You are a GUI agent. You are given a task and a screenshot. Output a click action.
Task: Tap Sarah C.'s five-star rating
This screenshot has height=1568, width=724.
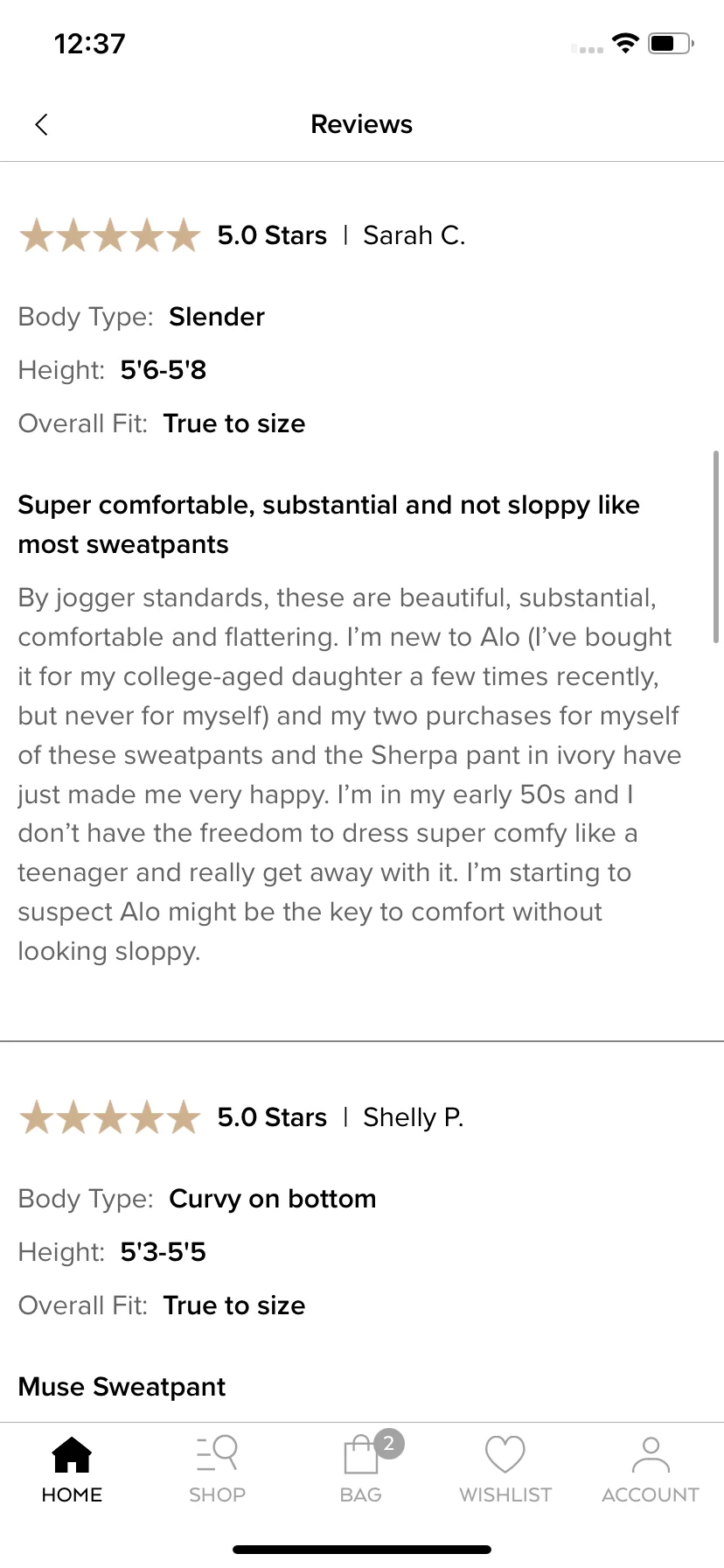click(x=110, y=235)
